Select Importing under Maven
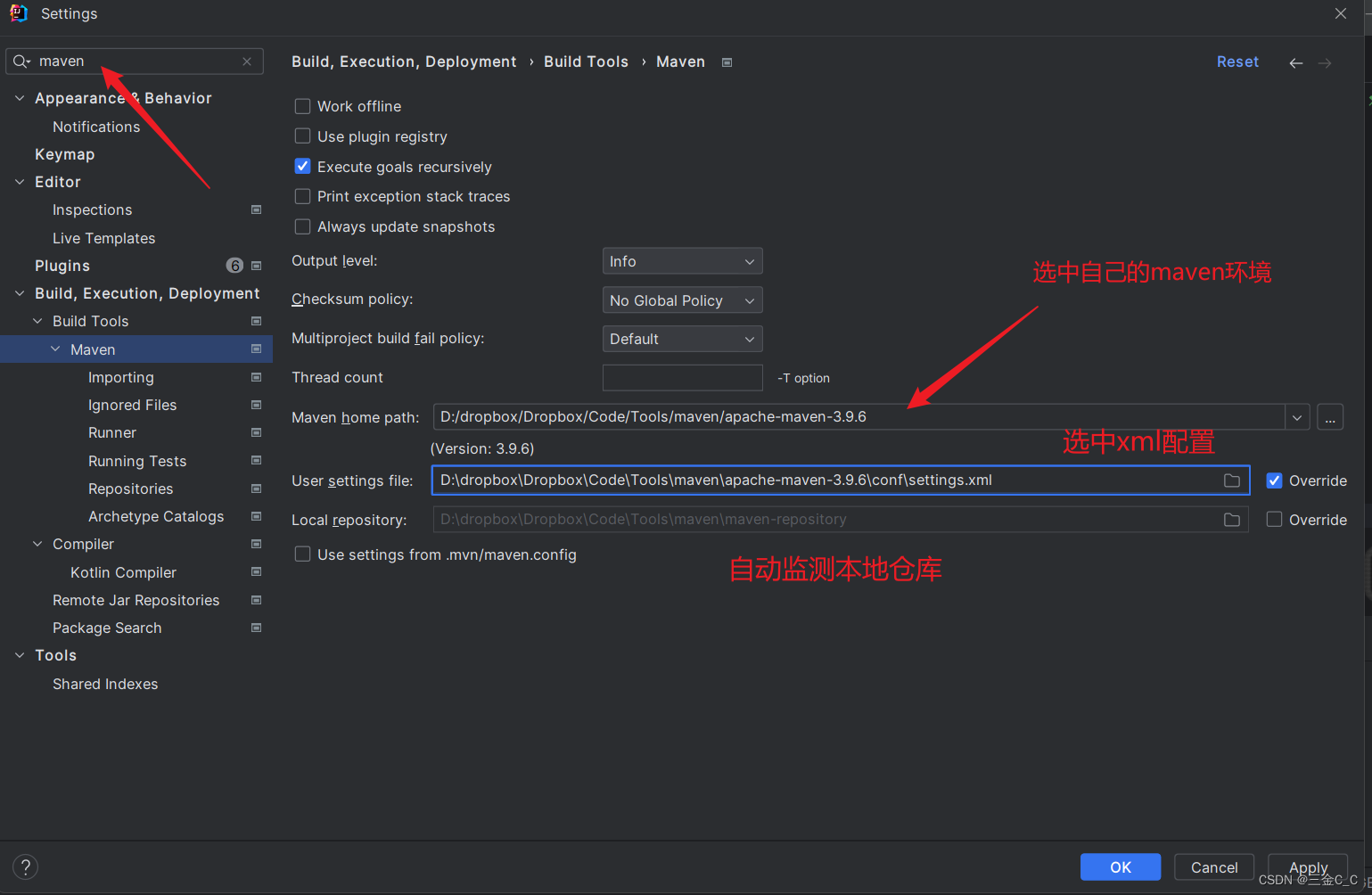The height and width of the screenshot is (895, 1372). (120, 377)
